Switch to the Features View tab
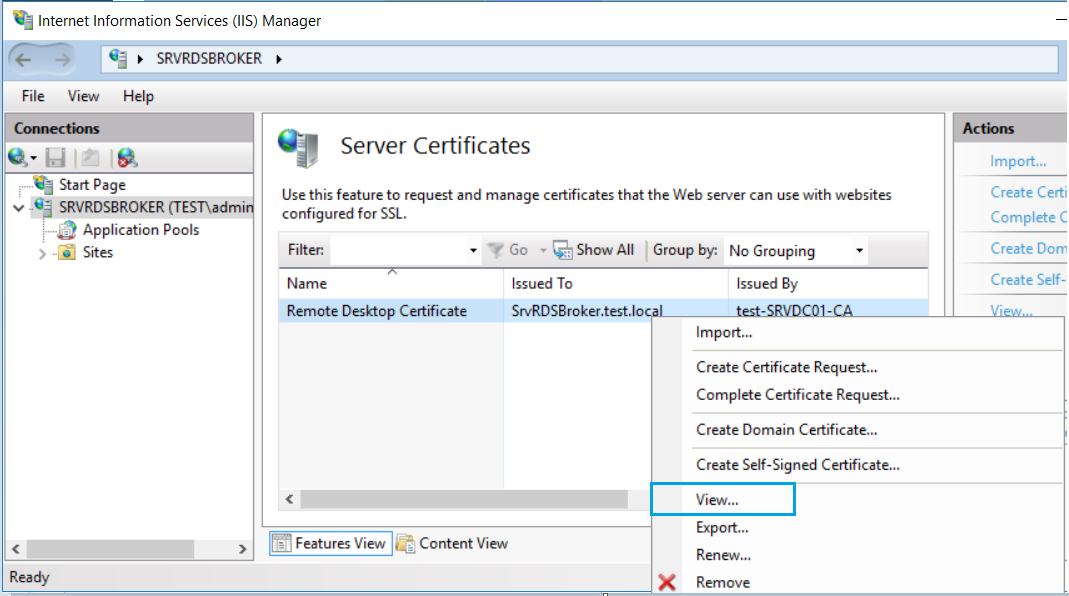 coord(331,543)
